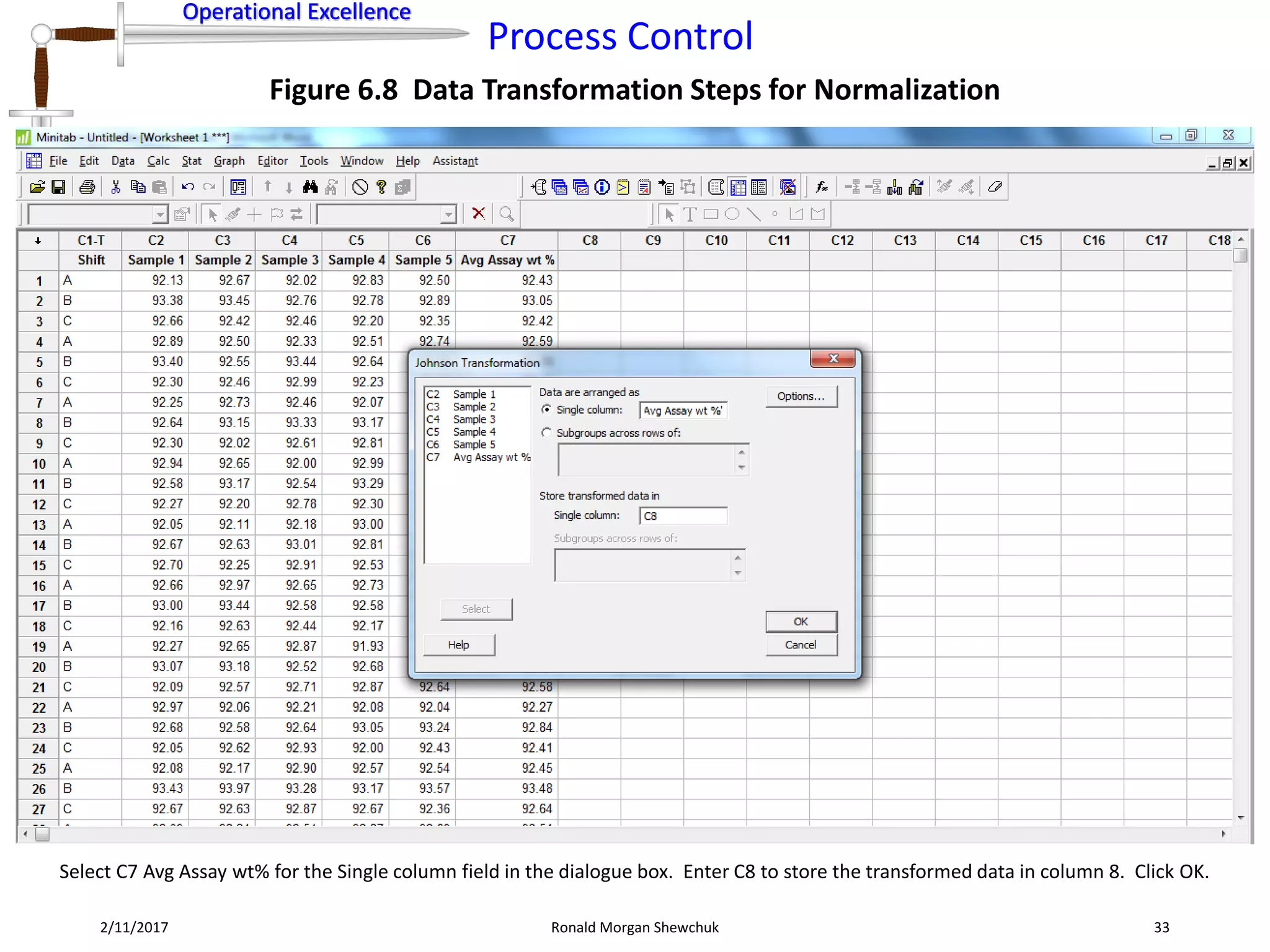This screenshot has width=1270, height=952.
Task: Click the Undo arrow icon
Action: click(188, 187)
